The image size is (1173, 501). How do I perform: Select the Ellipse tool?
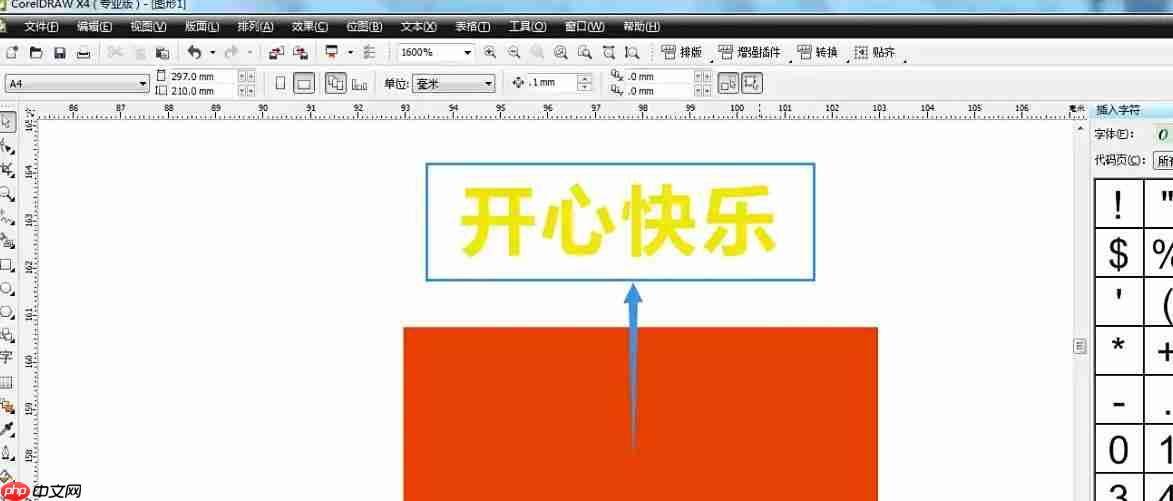(x=7, y=289)
